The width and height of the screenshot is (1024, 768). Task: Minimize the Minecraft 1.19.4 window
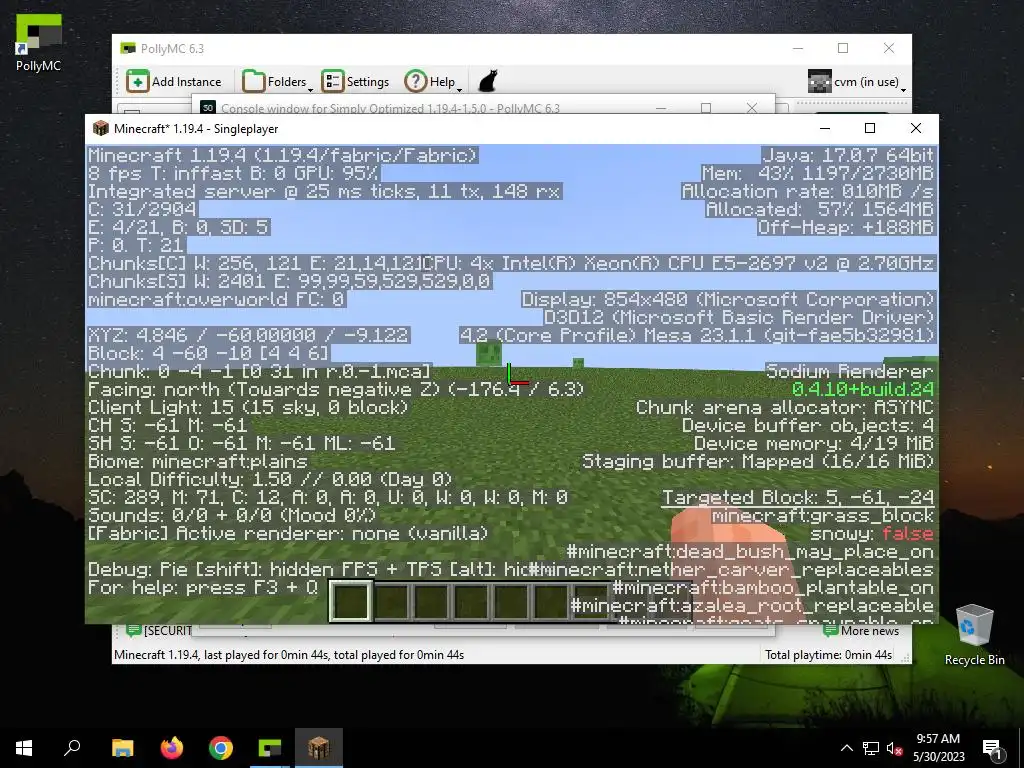tap(825, 128)
